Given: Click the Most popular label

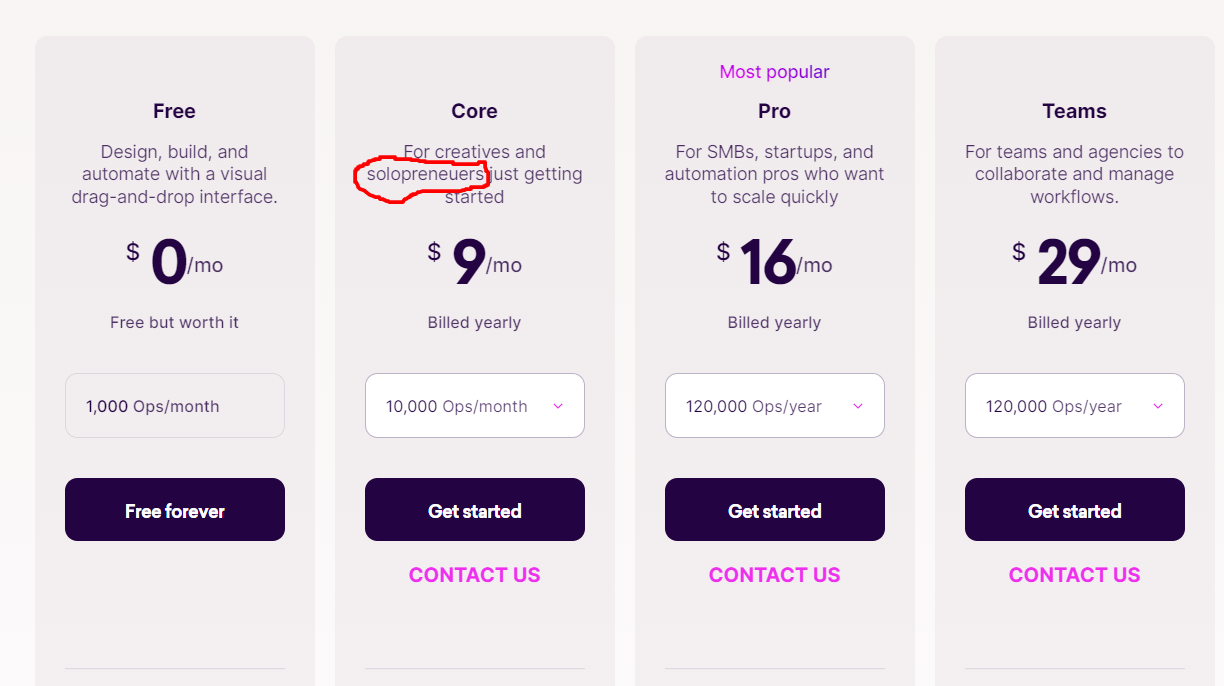Looking at the screenshot, I should (x=775, y=72).
